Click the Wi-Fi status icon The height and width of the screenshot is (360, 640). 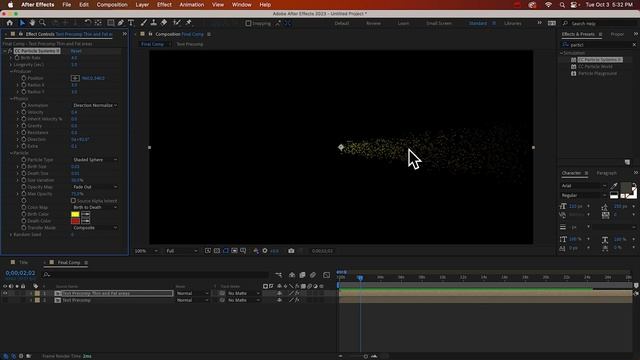point(548,5)
